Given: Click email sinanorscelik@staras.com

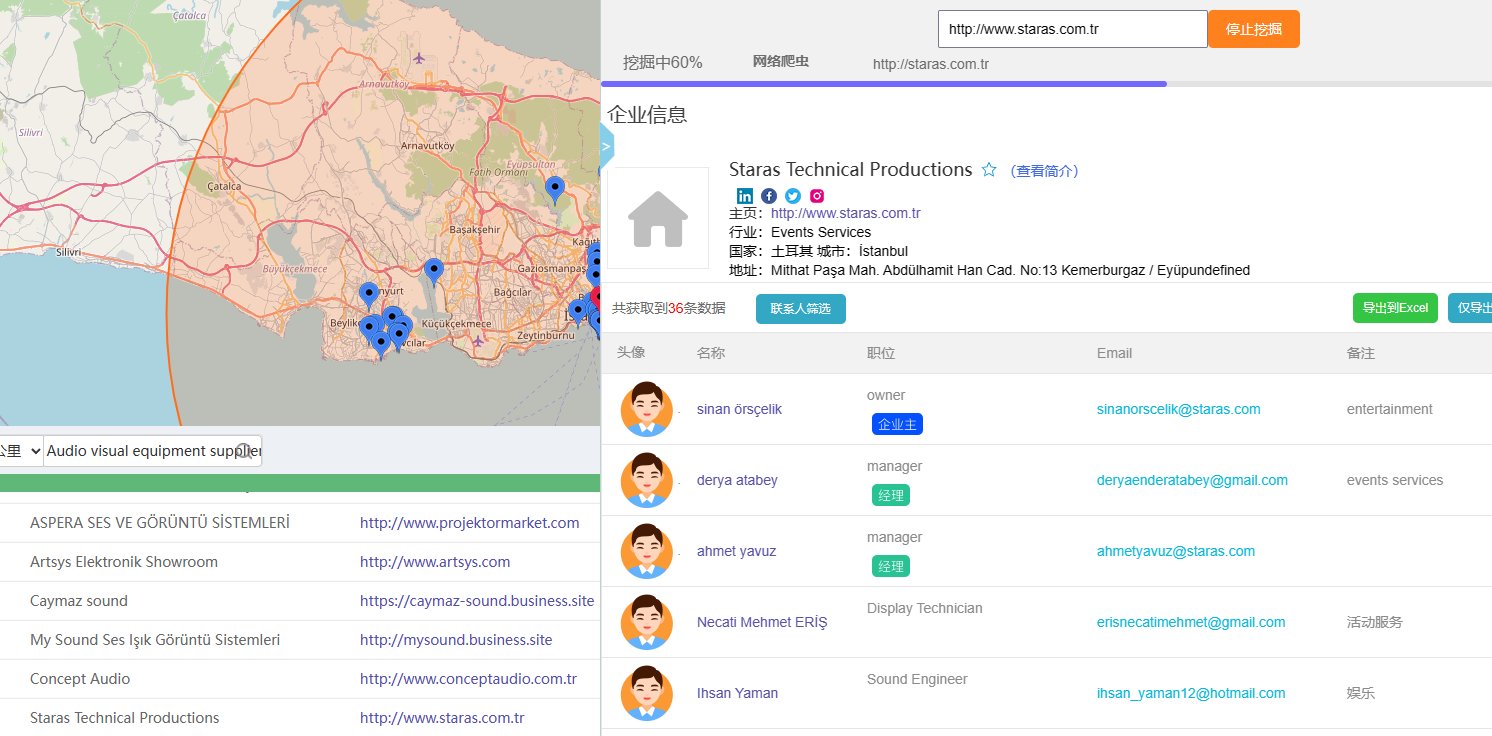Looking at the screenshot, I should click(x=1178, y=409).
